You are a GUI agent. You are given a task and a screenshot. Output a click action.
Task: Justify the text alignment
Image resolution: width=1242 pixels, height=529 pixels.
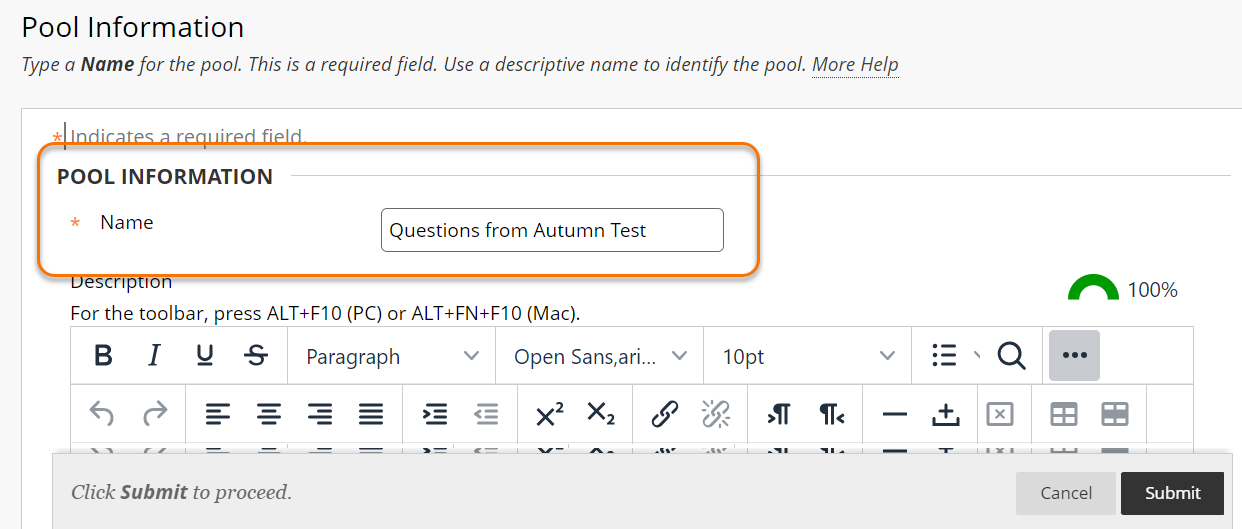(371, 414)
